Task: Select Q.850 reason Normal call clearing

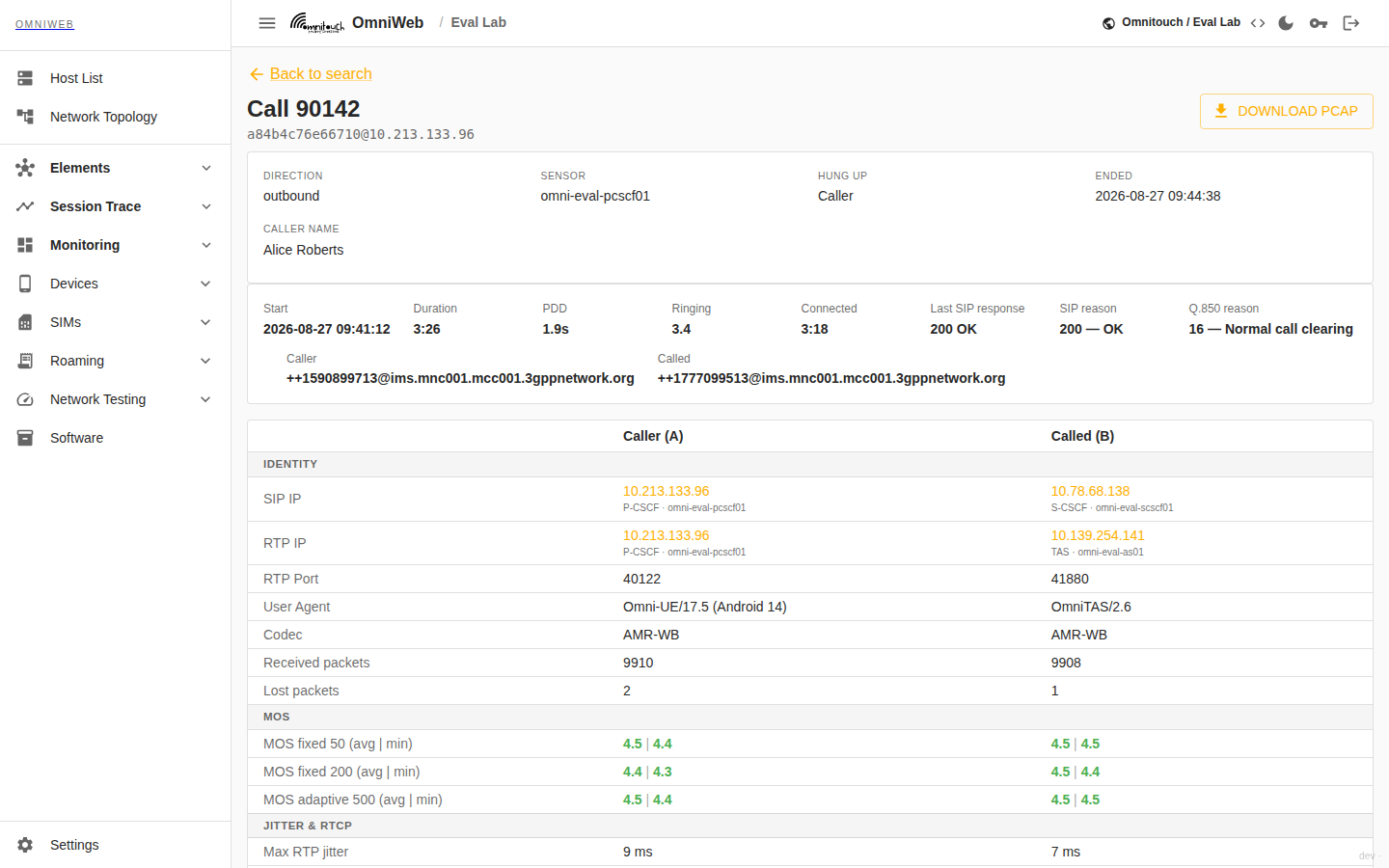Action: [1271, 329]
